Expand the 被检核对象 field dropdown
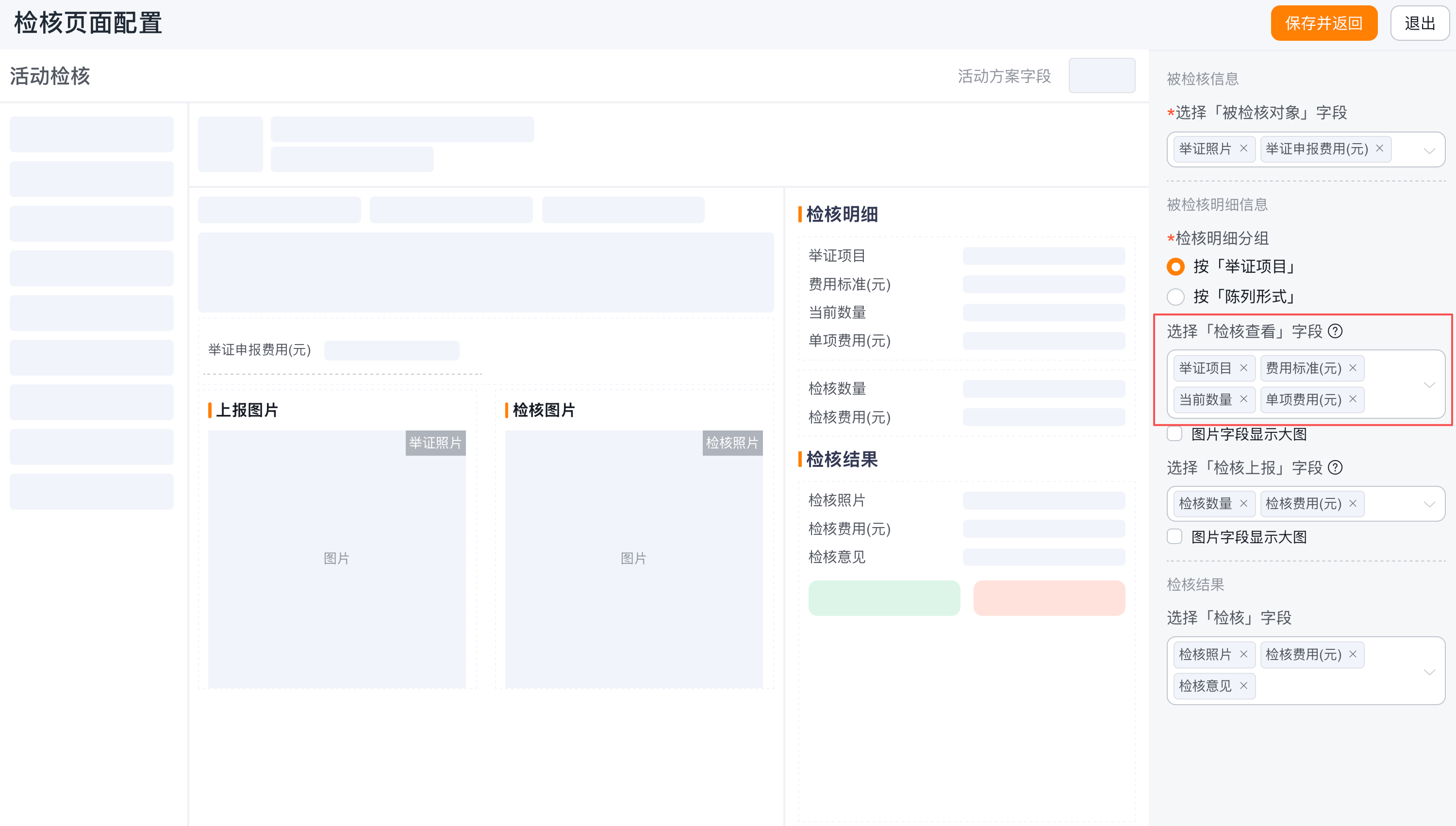 point(1429,150)
